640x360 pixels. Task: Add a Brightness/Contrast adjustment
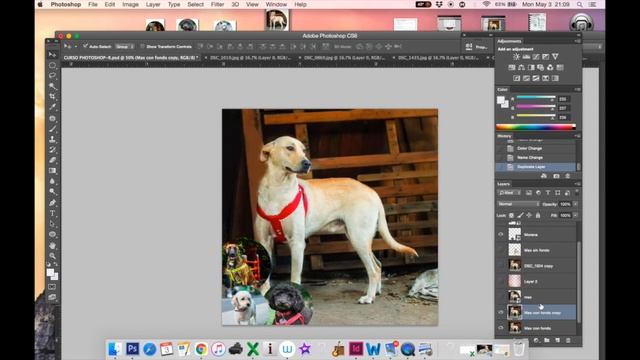(x=516, y=57)
